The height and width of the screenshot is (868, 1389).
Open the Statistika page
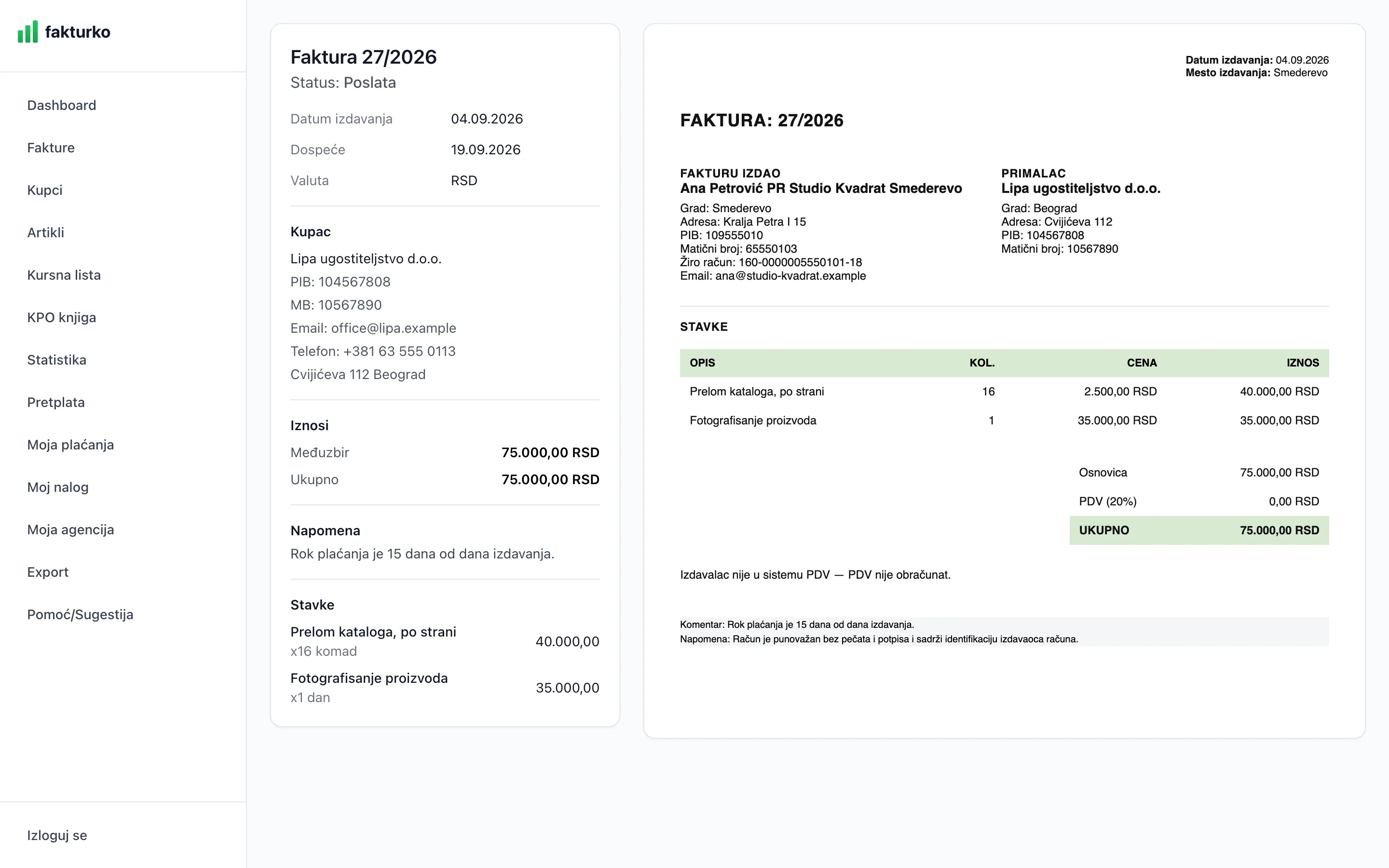click(x=56, y=361)
